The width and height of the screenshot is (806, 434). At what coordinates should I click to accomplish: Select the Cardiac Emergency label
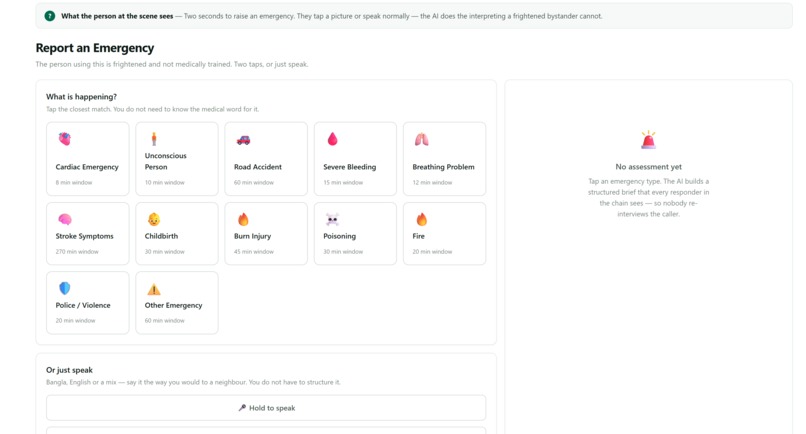pyautogui.click(x=87, y=167)
